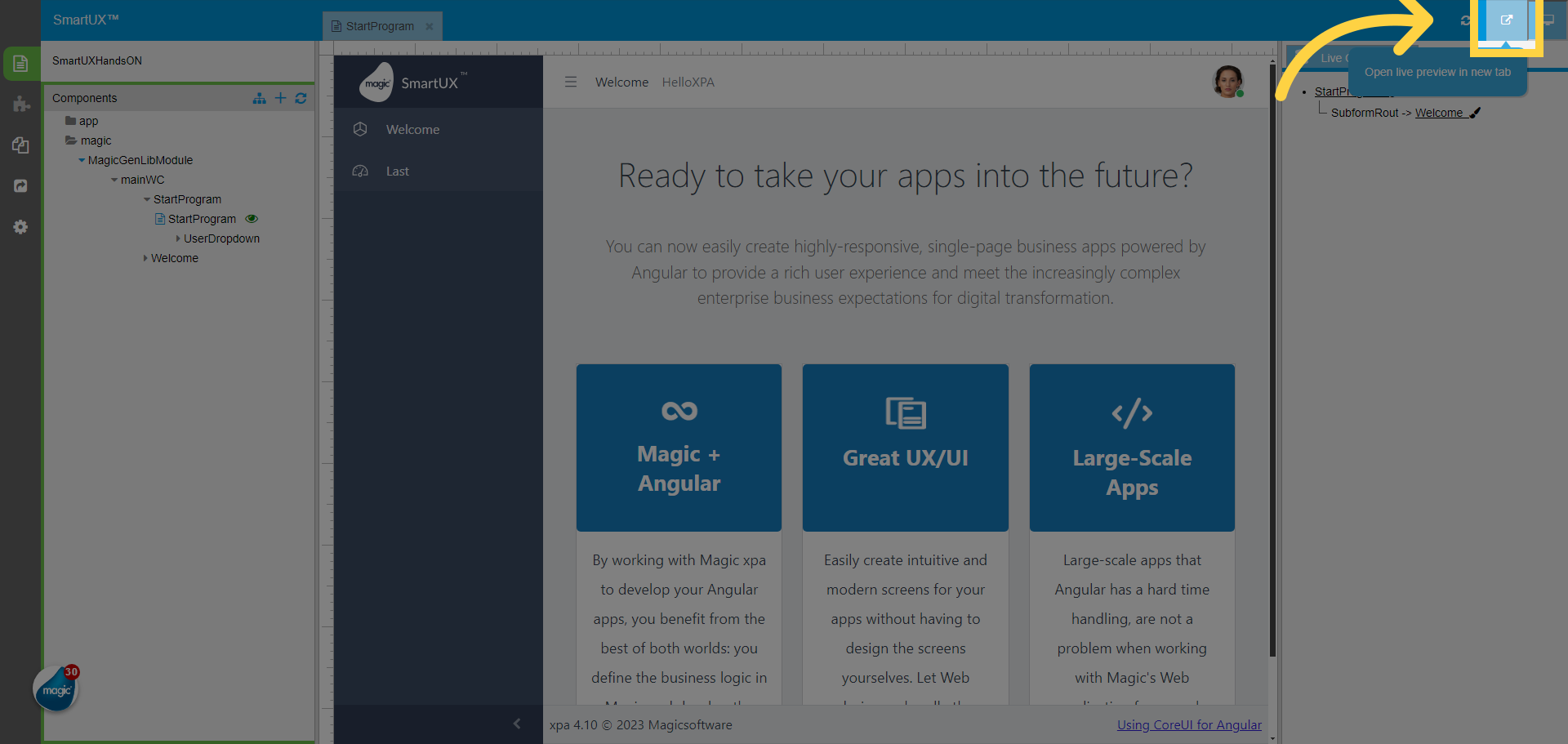Expand the UserDropdown tree node
The image size is (1568, 744).
coord(178,238)
